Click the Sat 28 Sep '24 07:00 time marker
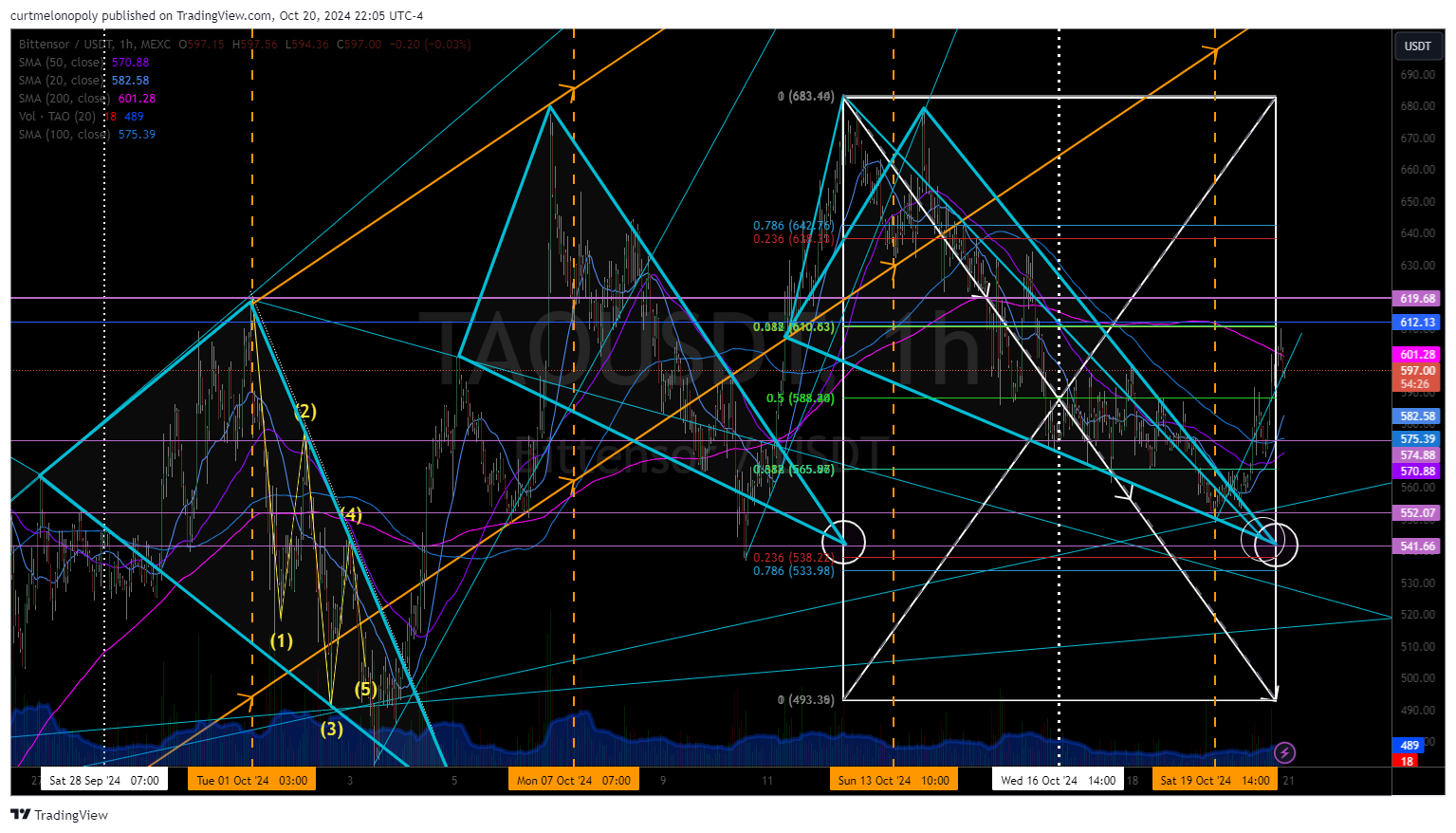1456x833 pixels. point(104,780)
